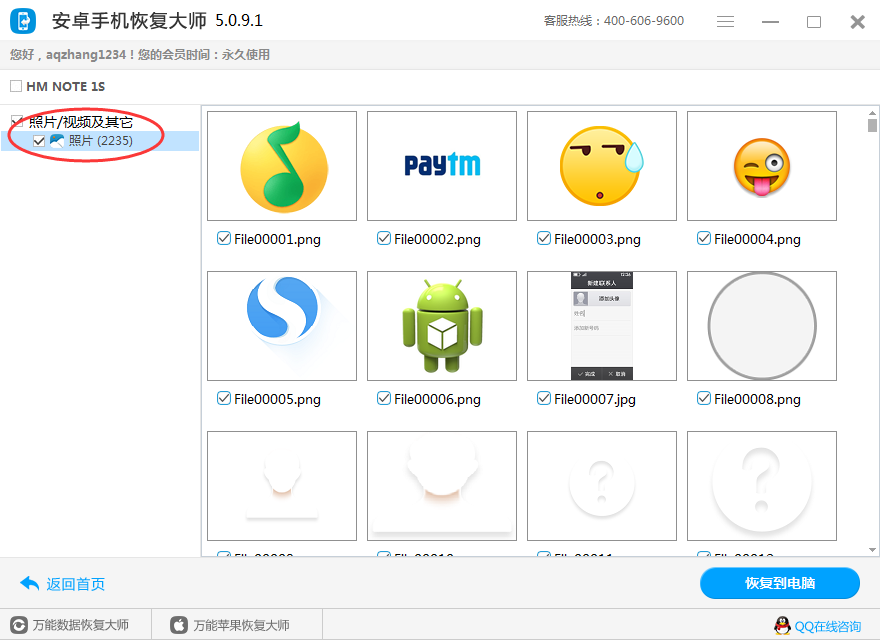Screen dimensions: 880x640
Task: Click the File00008.png file name
Action: (x=757, y=399)
